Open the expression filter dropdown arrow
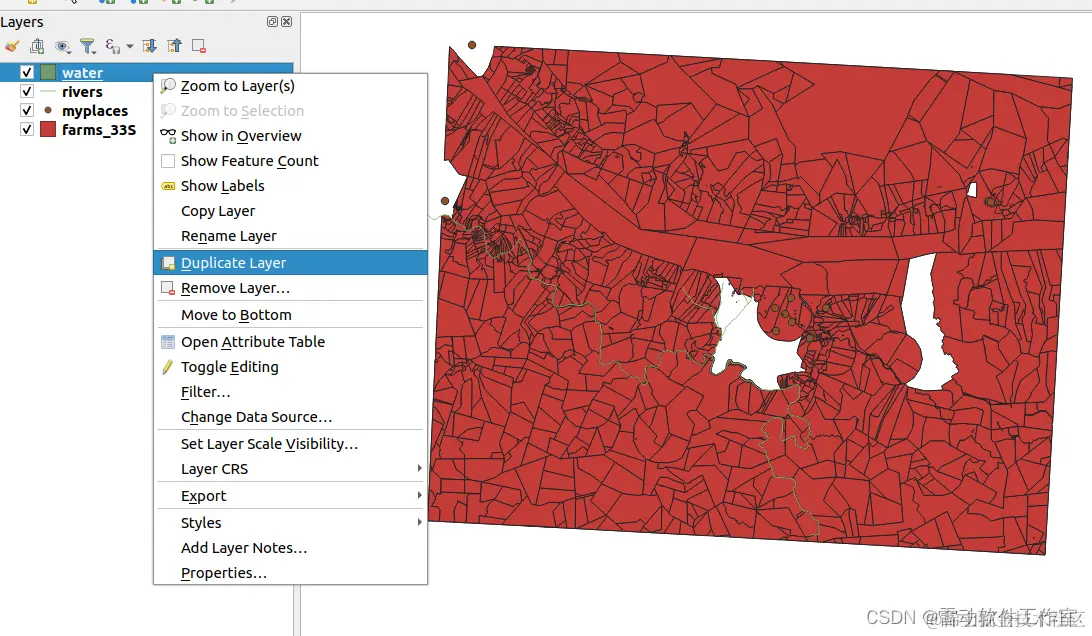Viewport: 1092px width, 636px height. 130,47
